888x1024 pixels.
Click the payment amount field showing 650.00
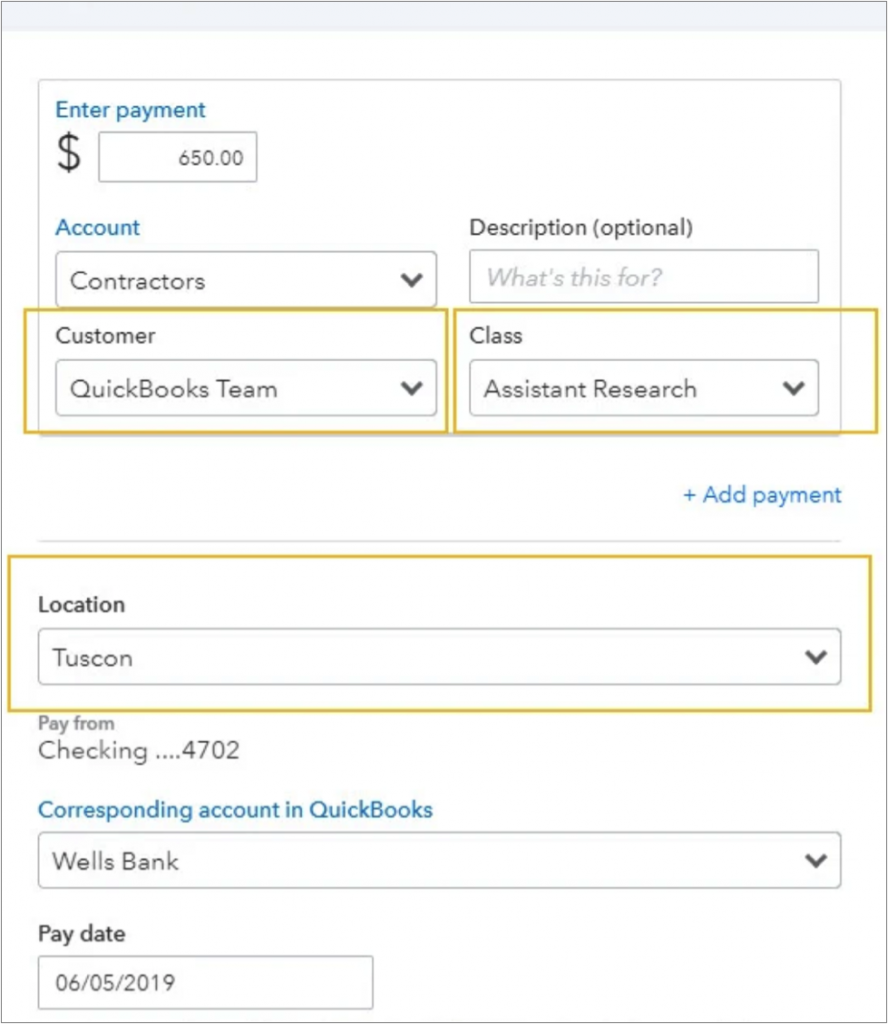[178, 157]
